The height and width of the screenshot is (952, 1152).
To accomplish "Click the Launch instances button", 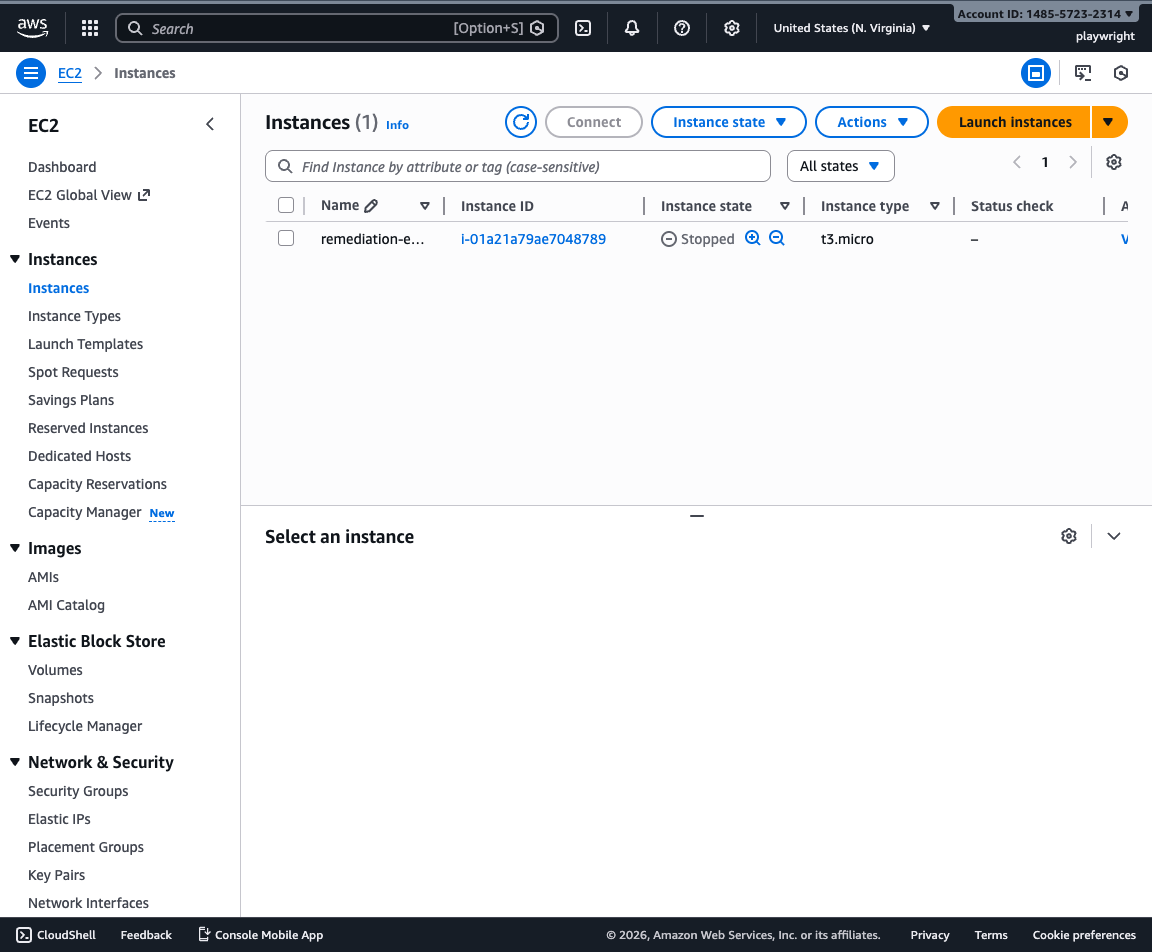I will pos(1013,121).
